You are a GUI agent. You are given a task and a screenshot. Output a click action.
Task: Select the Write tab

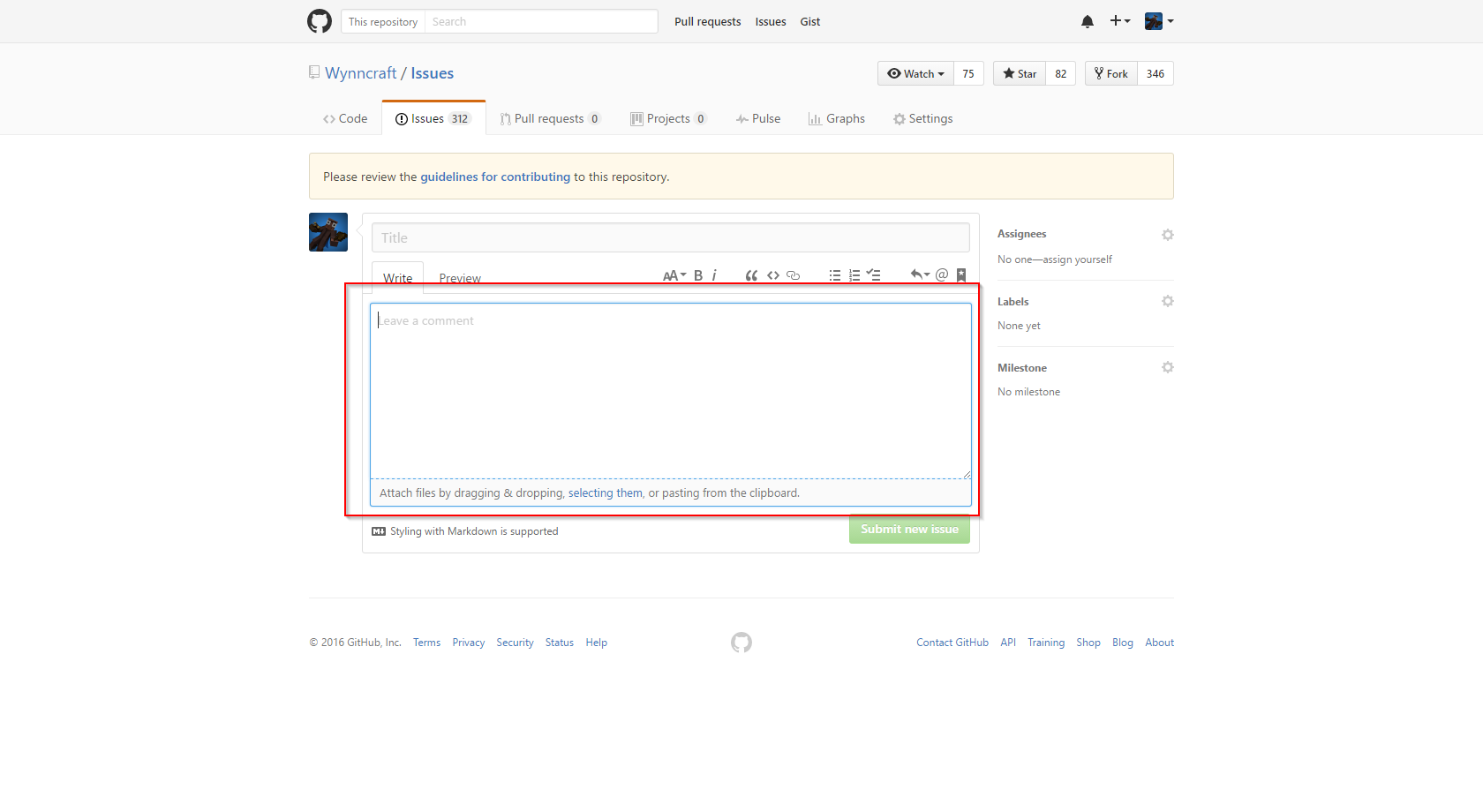[397, 276]
